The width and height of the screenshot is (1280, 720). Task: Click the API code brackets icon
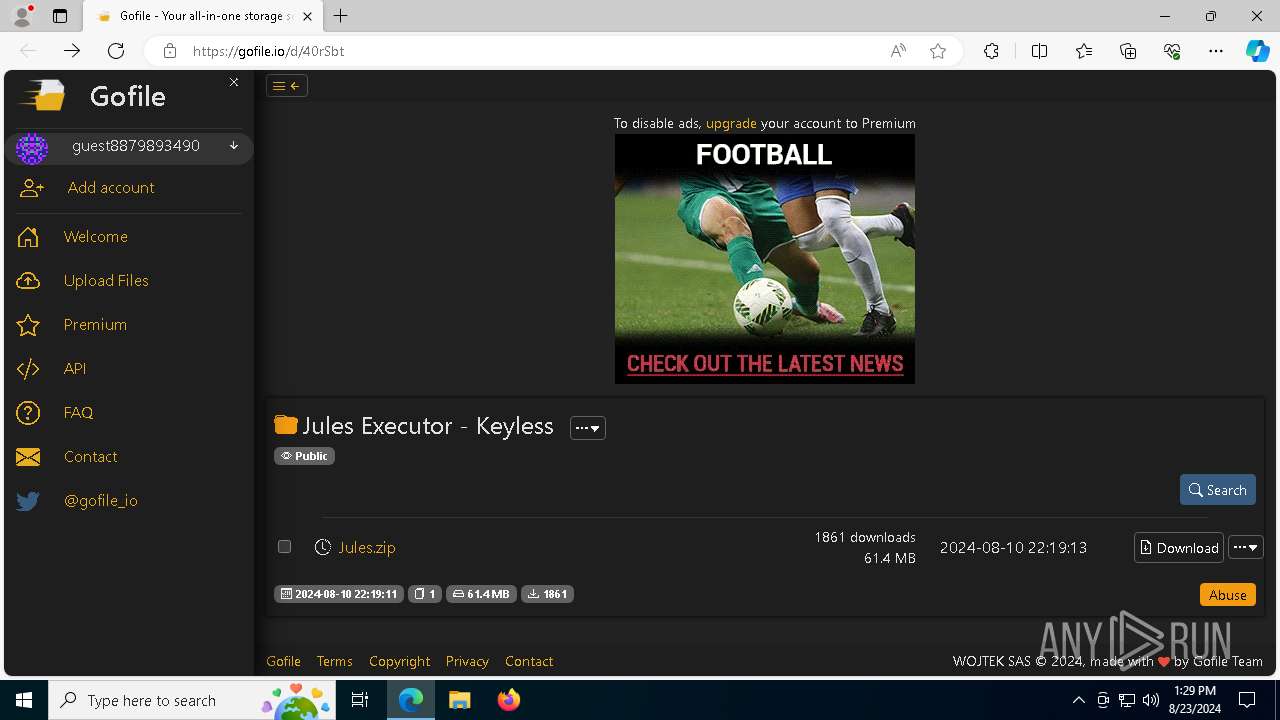point(28,369)
